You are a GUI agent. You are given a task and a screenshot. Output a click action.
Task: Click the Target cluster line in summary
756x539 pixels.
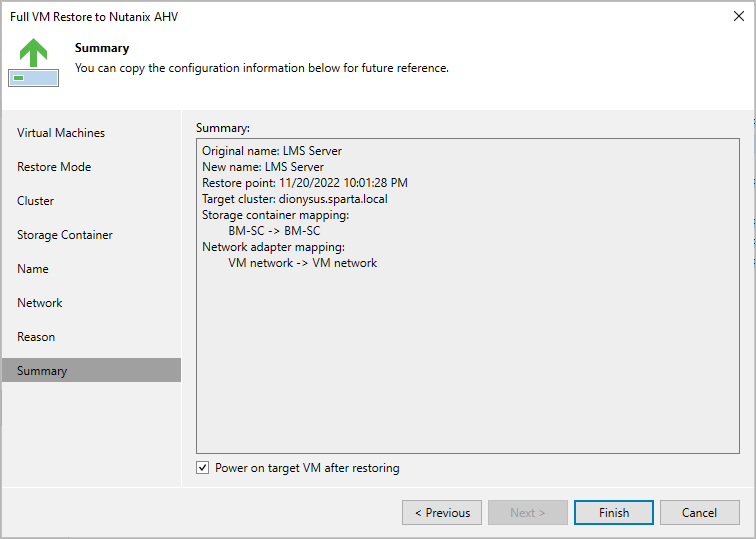295,199
